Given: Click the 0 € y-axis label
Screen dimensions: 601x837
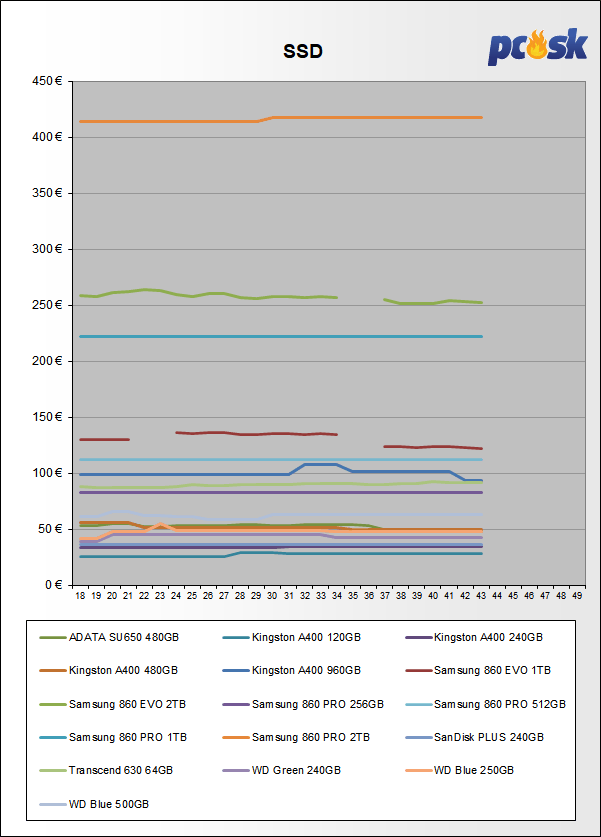Looking at the screenshot, I should [53, 585].
